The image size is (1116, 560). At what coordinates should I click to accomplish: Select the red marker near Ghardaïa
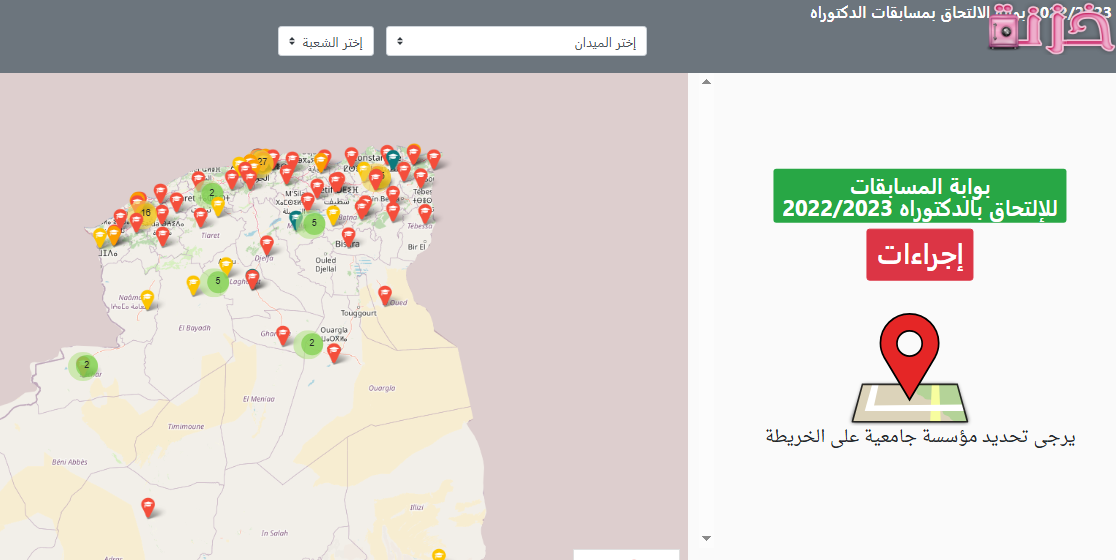tap(283, 334)
